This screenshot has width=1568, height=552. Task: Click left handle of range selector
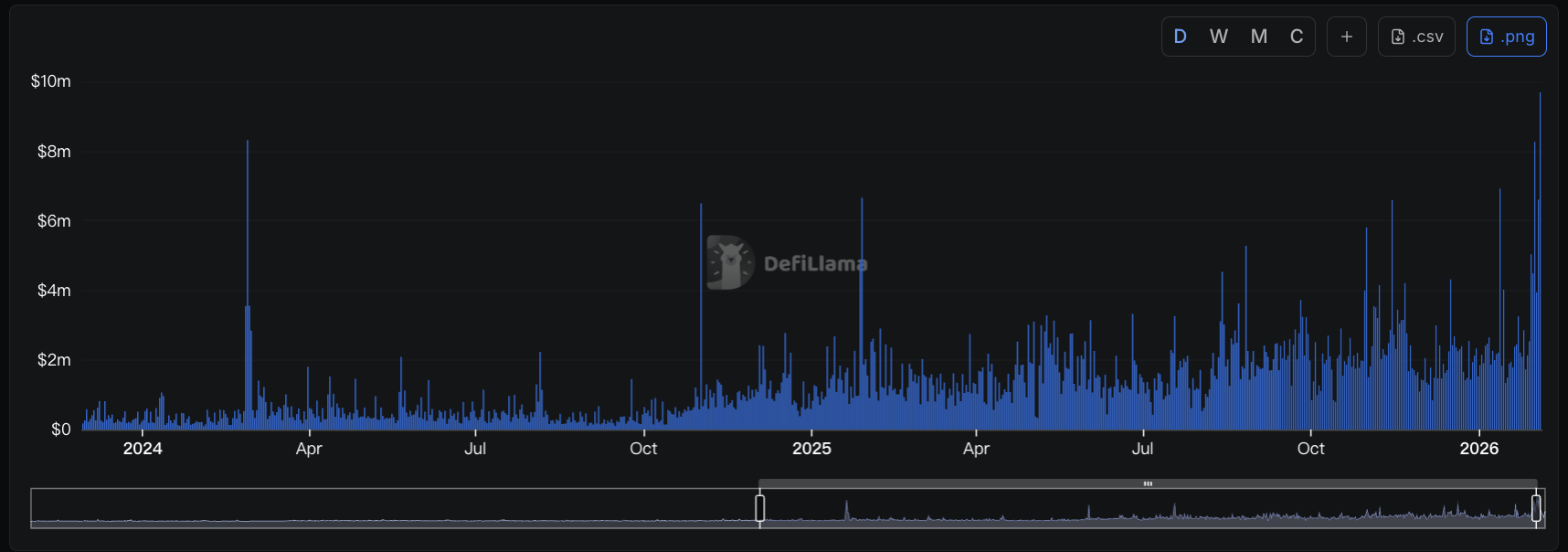[759, 508]
